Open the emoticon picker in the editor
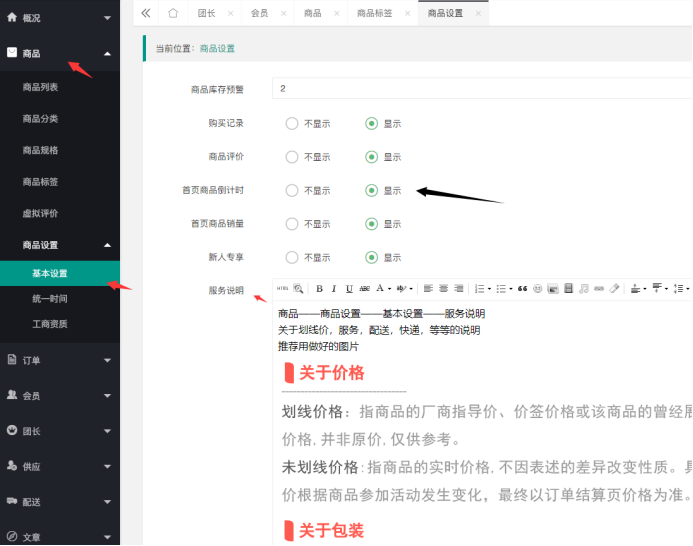The image size is (693, 546). pos(537,288)
